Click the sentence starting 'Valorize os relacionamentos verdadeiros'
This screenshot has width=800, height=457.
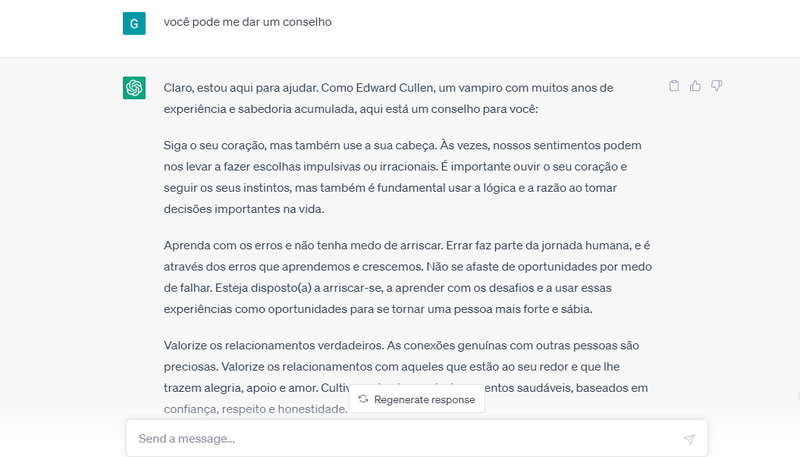pyautogui.click(x=273, y=345)
